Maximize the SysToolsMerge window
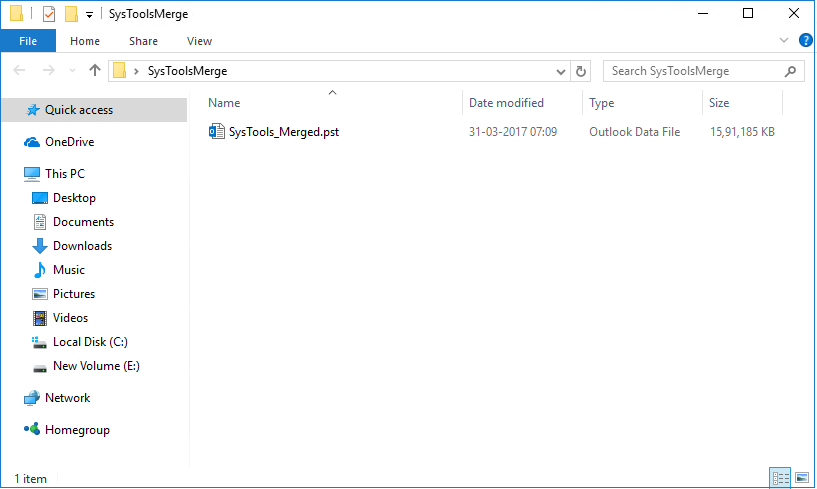 point(748,14)
